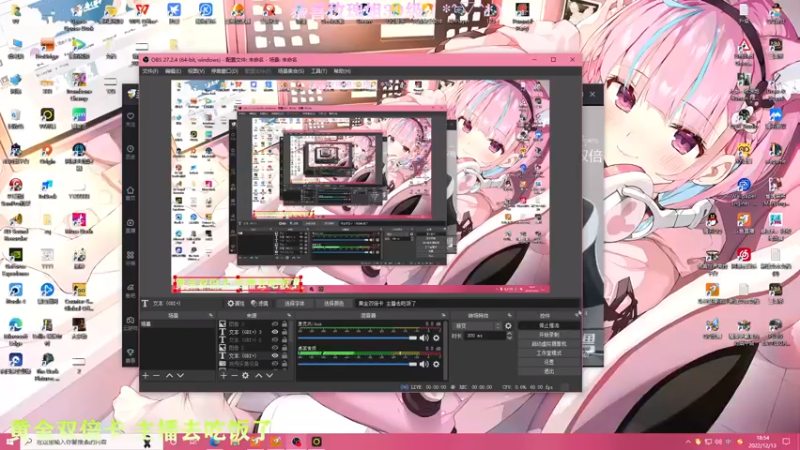The width and height of the screenshot is (800, 450).
Task: Move source up with the up arrow
Action: pyautogui.click(x=259, y=376)
